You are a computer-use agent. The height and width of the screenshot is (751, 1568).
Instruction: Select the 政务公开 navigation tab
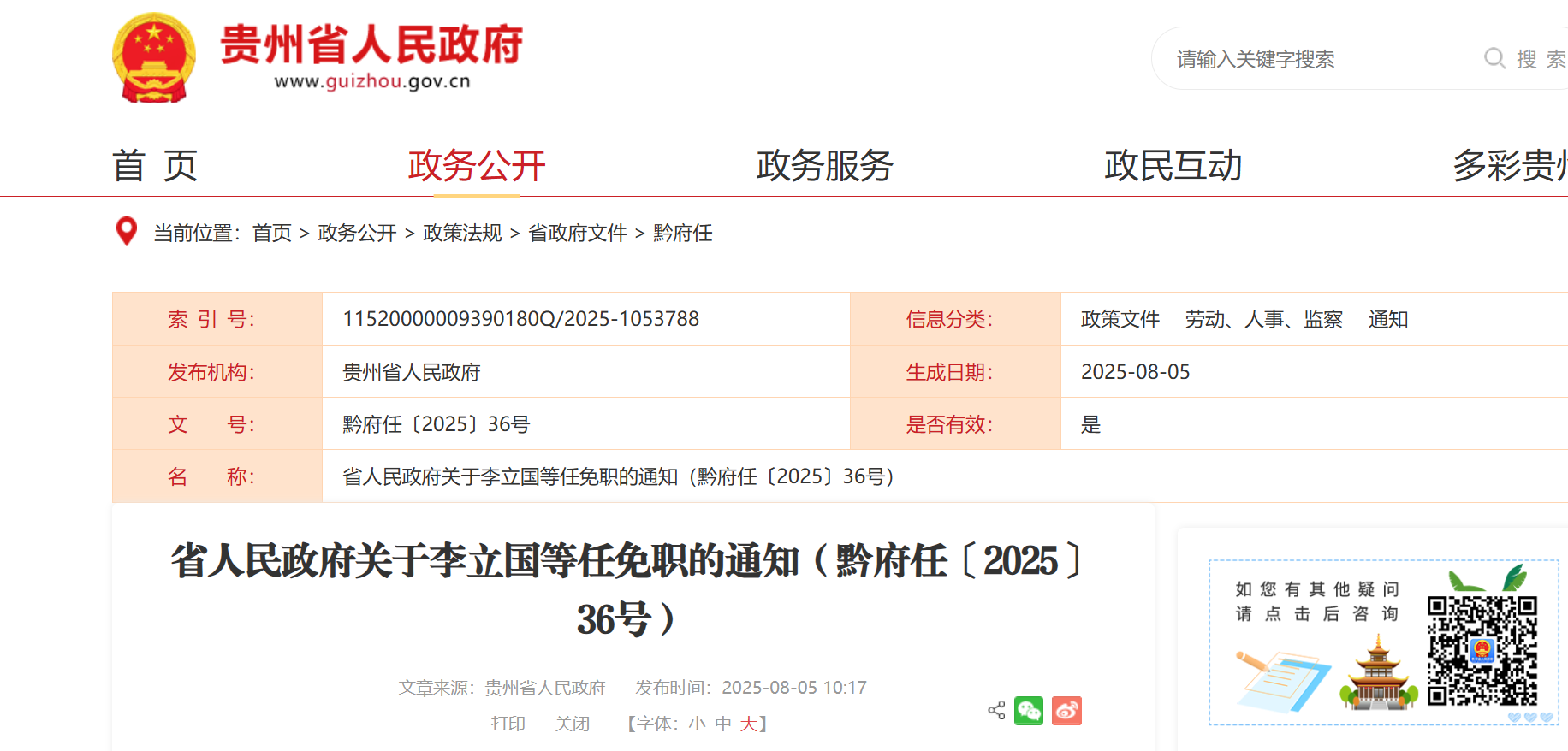click(x=477, y=166)
